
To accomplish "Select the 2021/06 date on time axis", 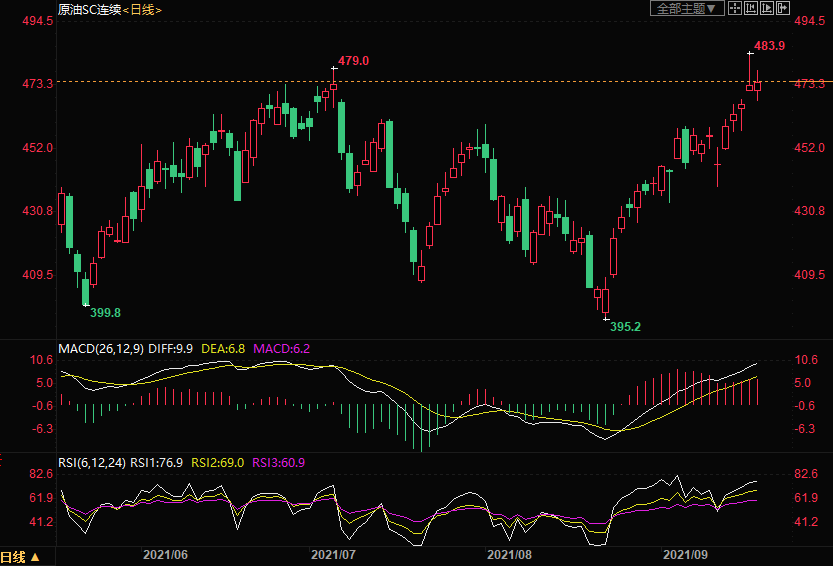I will coord(166,553).
